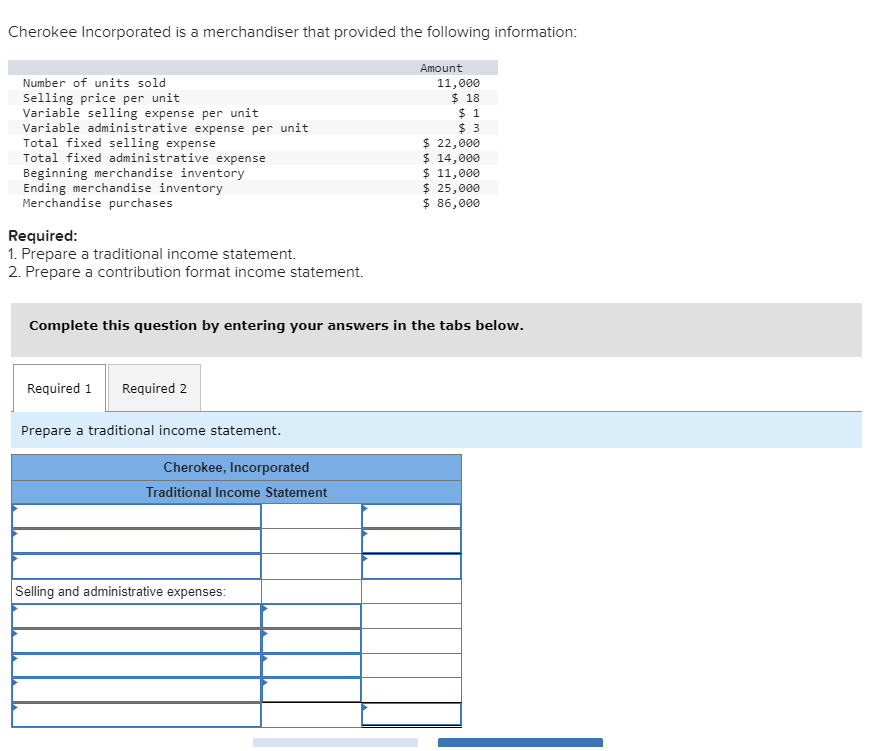The image size is (886, 751).
Task: Click third row right-column amount field
Action: tap(411, 566)
